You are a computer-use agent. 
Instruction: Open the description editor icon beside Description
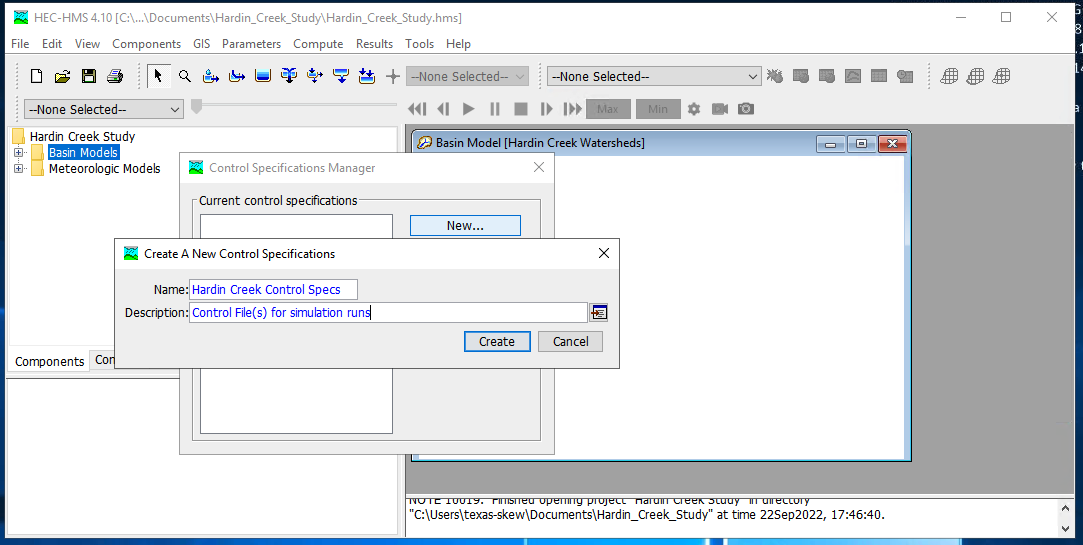(599, 313)
